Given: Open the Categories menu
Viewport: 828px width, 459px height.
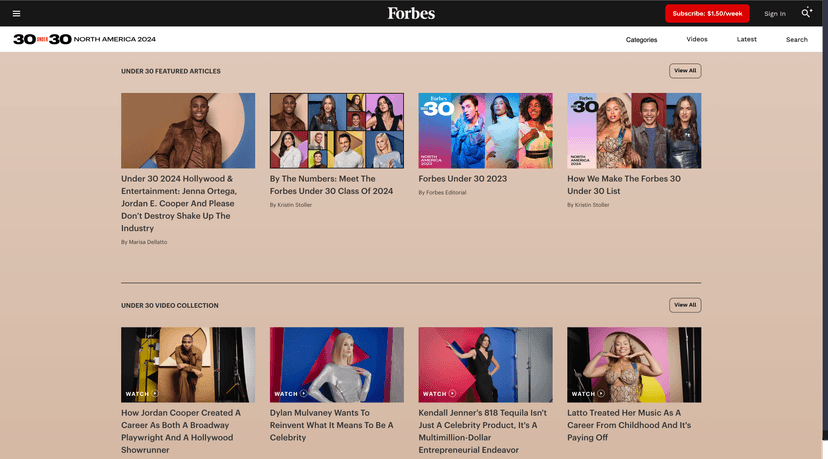Looking at the screenshot, I should [641, 40].
